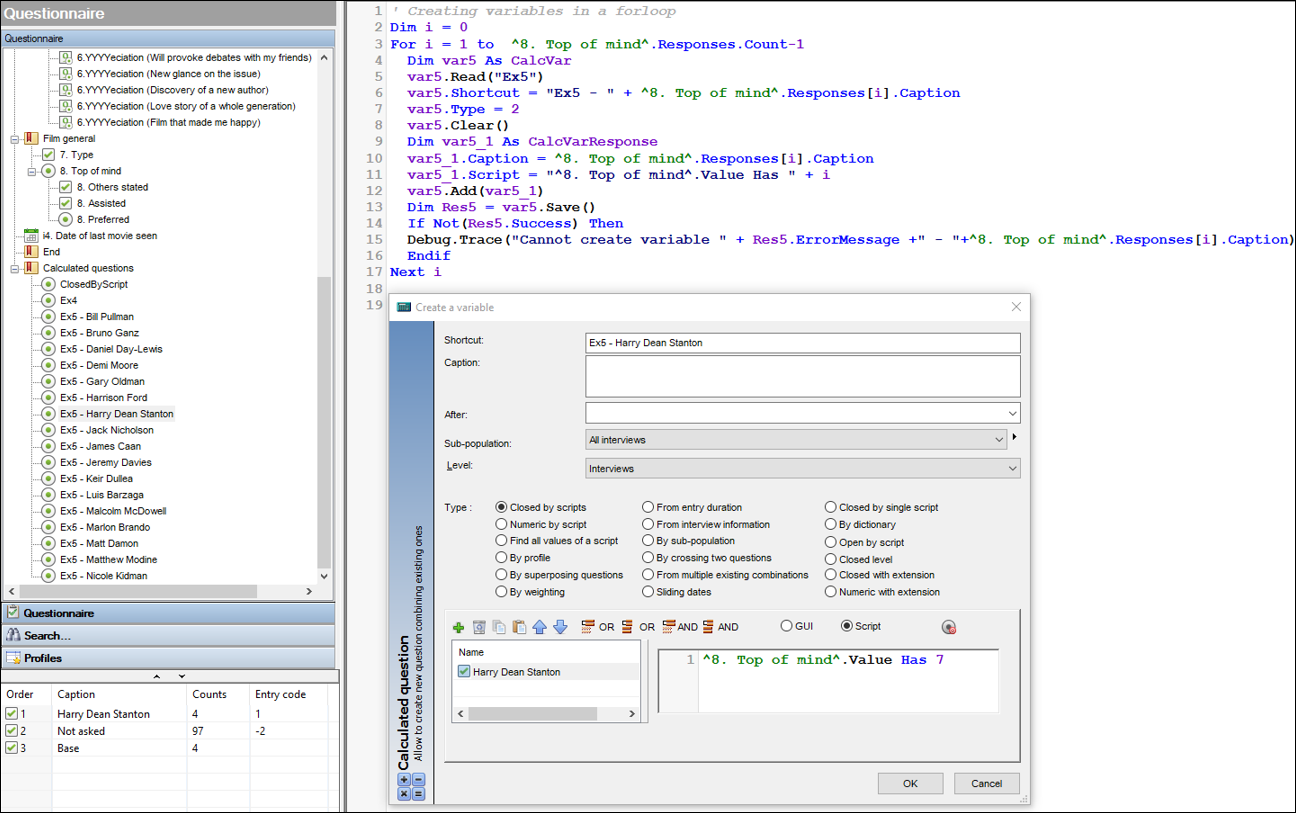Click the equals button in Calculated question sidebar
This screenshot has height=813, width=1296.
418,794
